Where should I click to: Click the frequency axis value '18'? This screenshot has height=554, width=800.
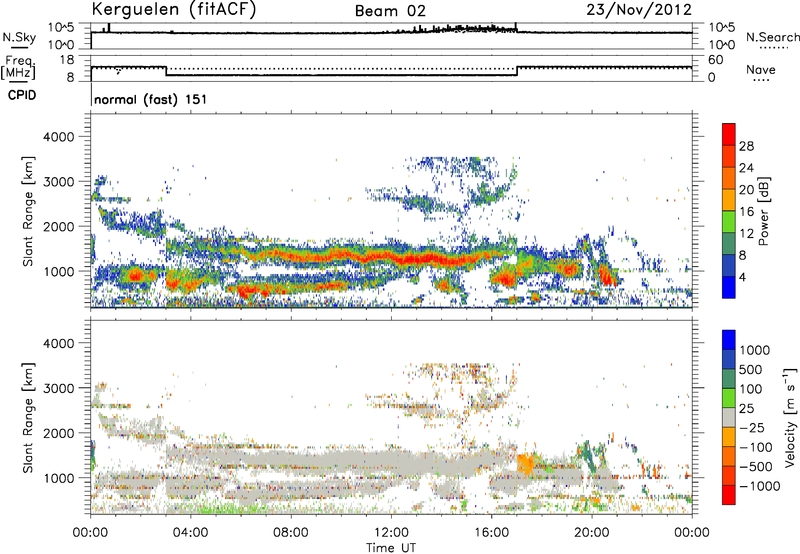pyautogui.click(x=67, y=60)
